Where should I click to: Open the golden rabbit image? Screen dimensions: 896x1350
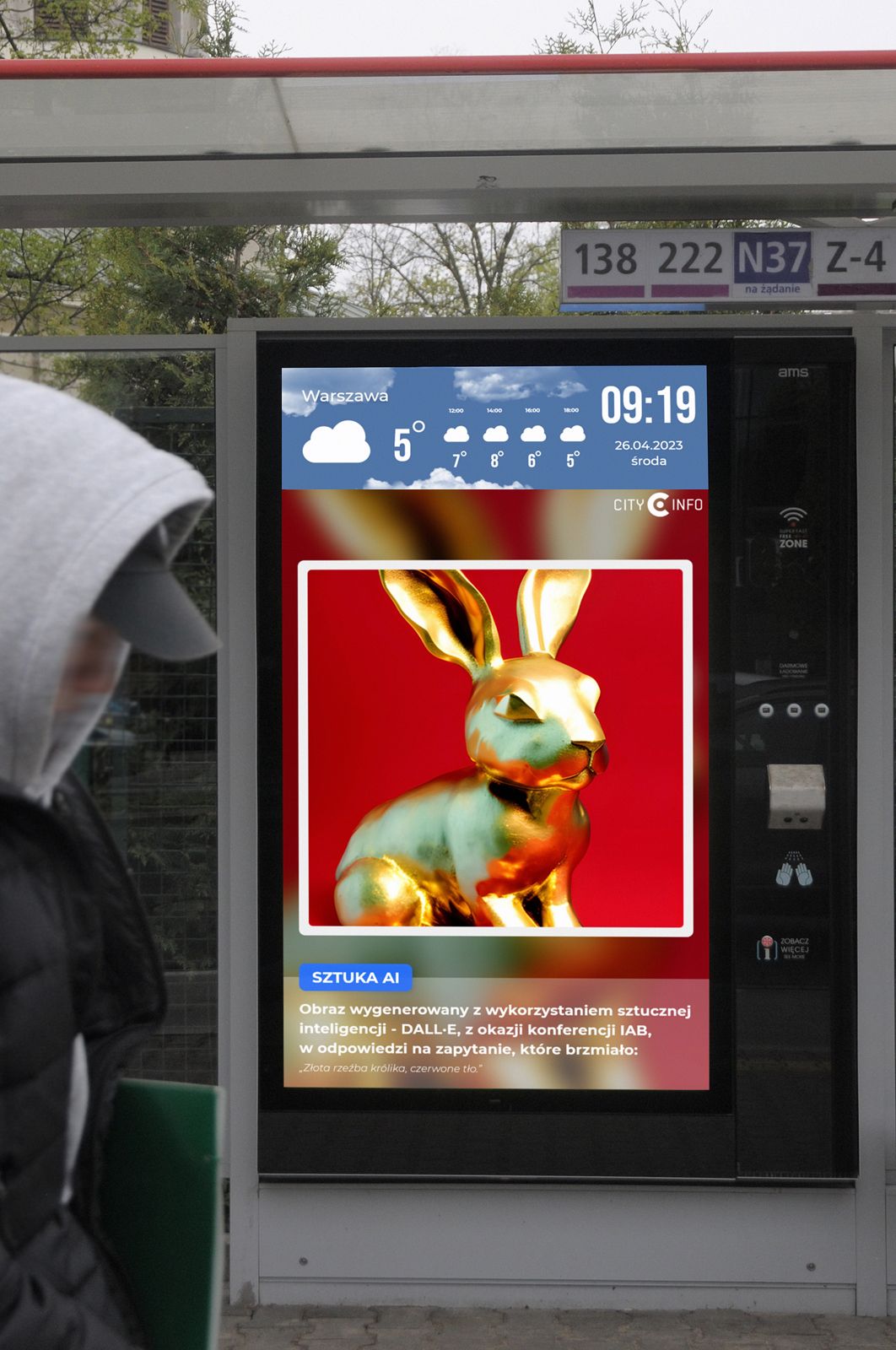(x=495, y=748)
